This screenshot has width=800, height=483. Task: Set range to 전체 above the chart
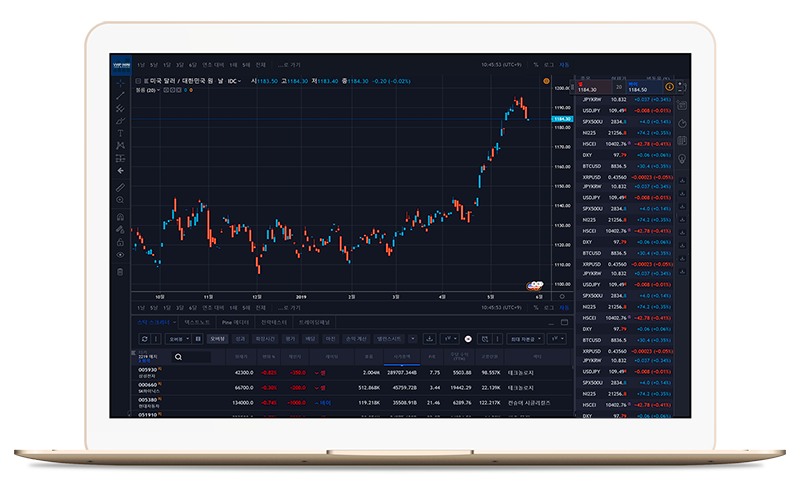click(x=260, y=65)
